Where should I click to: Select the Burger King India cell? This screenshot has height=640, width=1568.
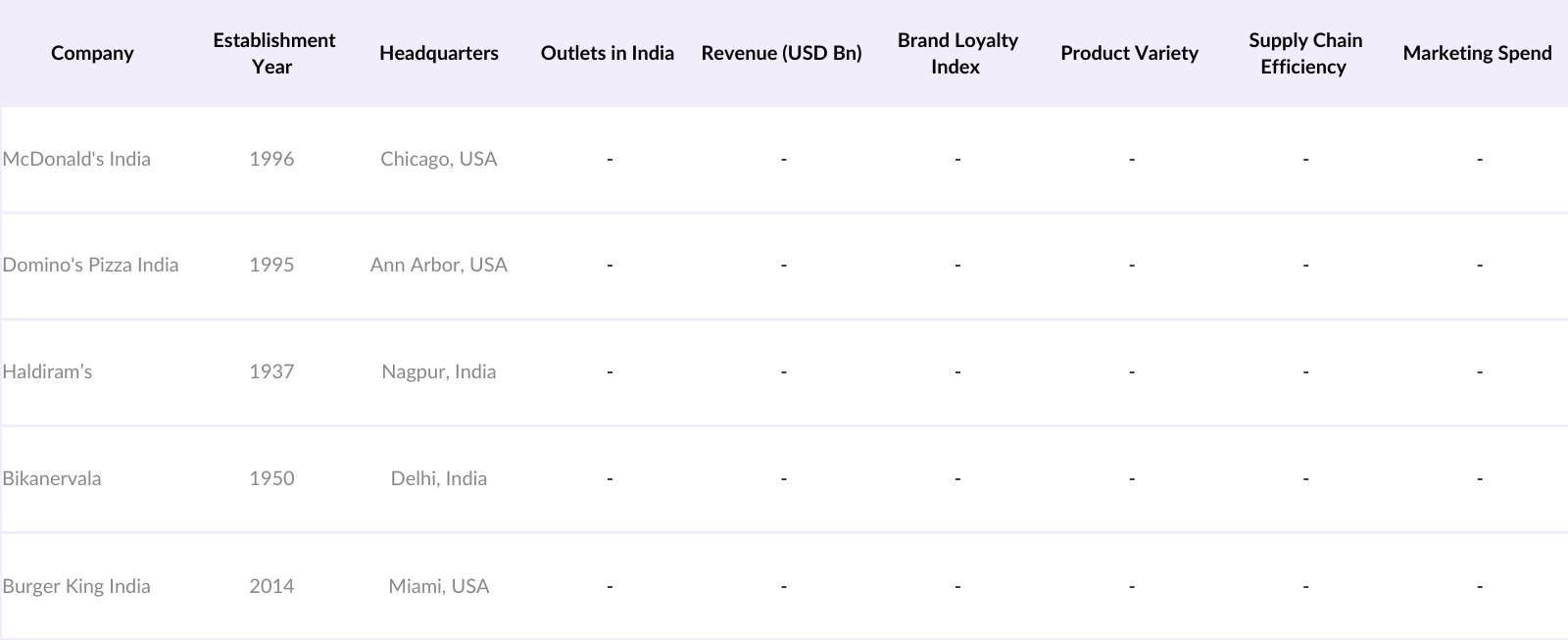[76, 586]
